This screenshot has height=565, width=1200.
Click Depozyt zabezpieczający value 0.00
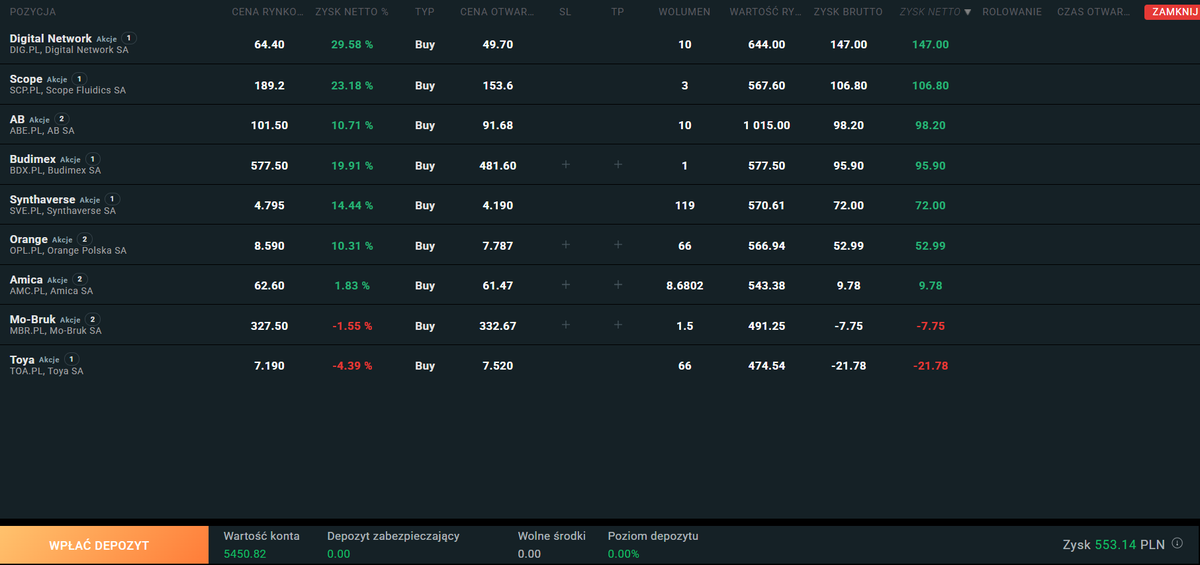pos(338,553)
